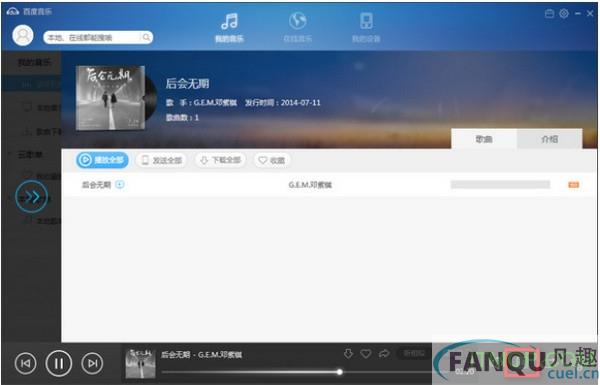The image size is (600, 385).
Task: Pause the current song
Action: 59,363
